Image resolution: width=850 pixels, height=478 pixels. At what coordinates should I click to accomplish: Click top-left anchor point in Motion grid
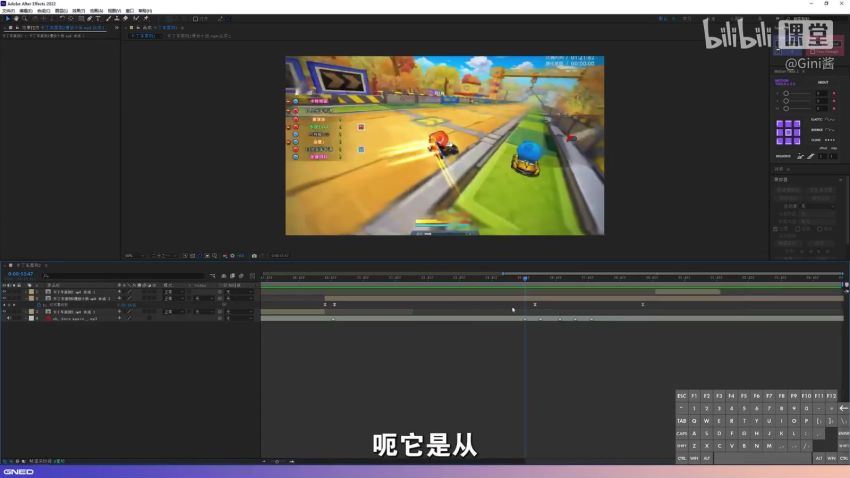tap(780, 124)
